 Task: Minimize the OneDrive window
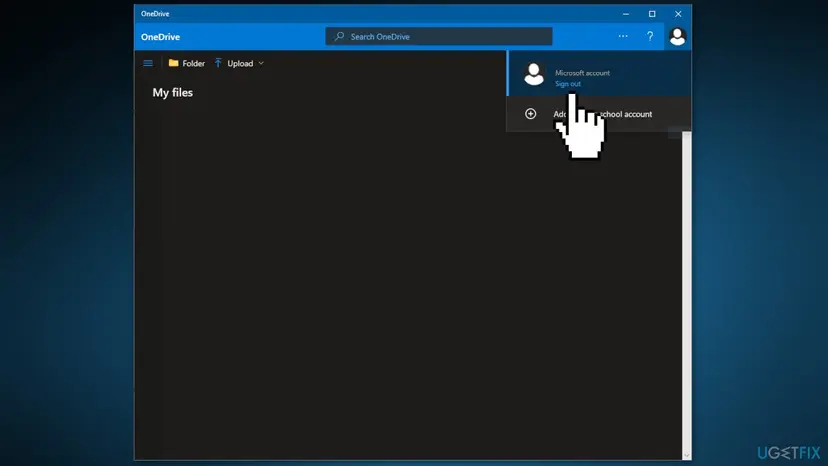coord(626,14)
